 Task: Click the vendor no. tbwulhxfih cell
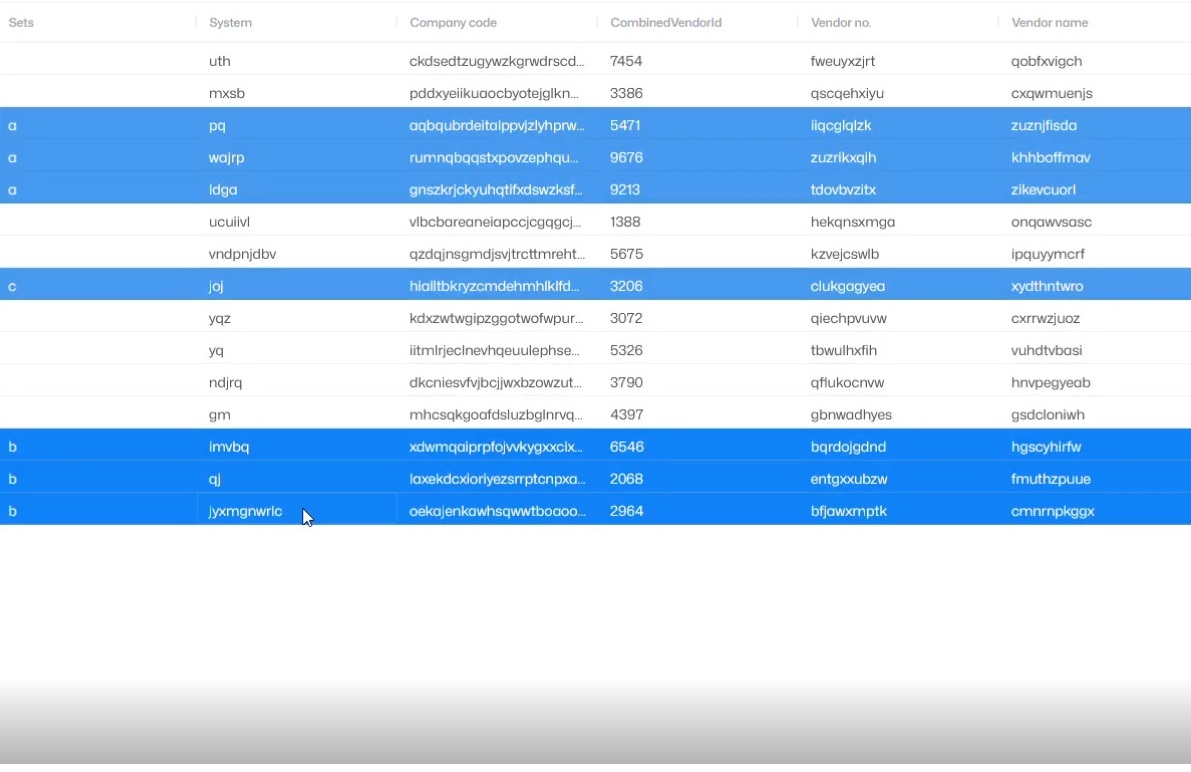(x=843, y=350)
